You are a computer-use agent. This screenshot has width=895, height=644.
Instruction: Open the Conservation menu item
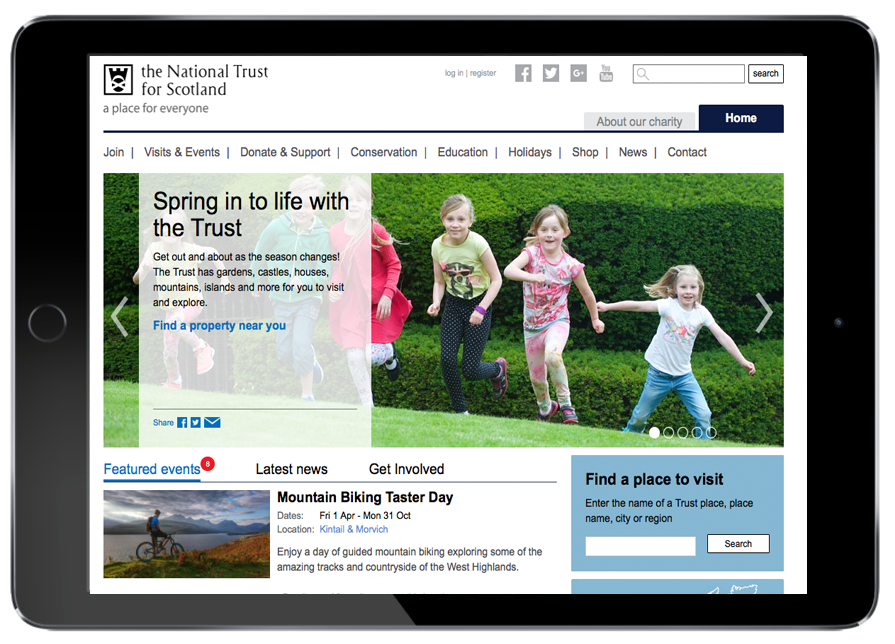click(384, 152)
